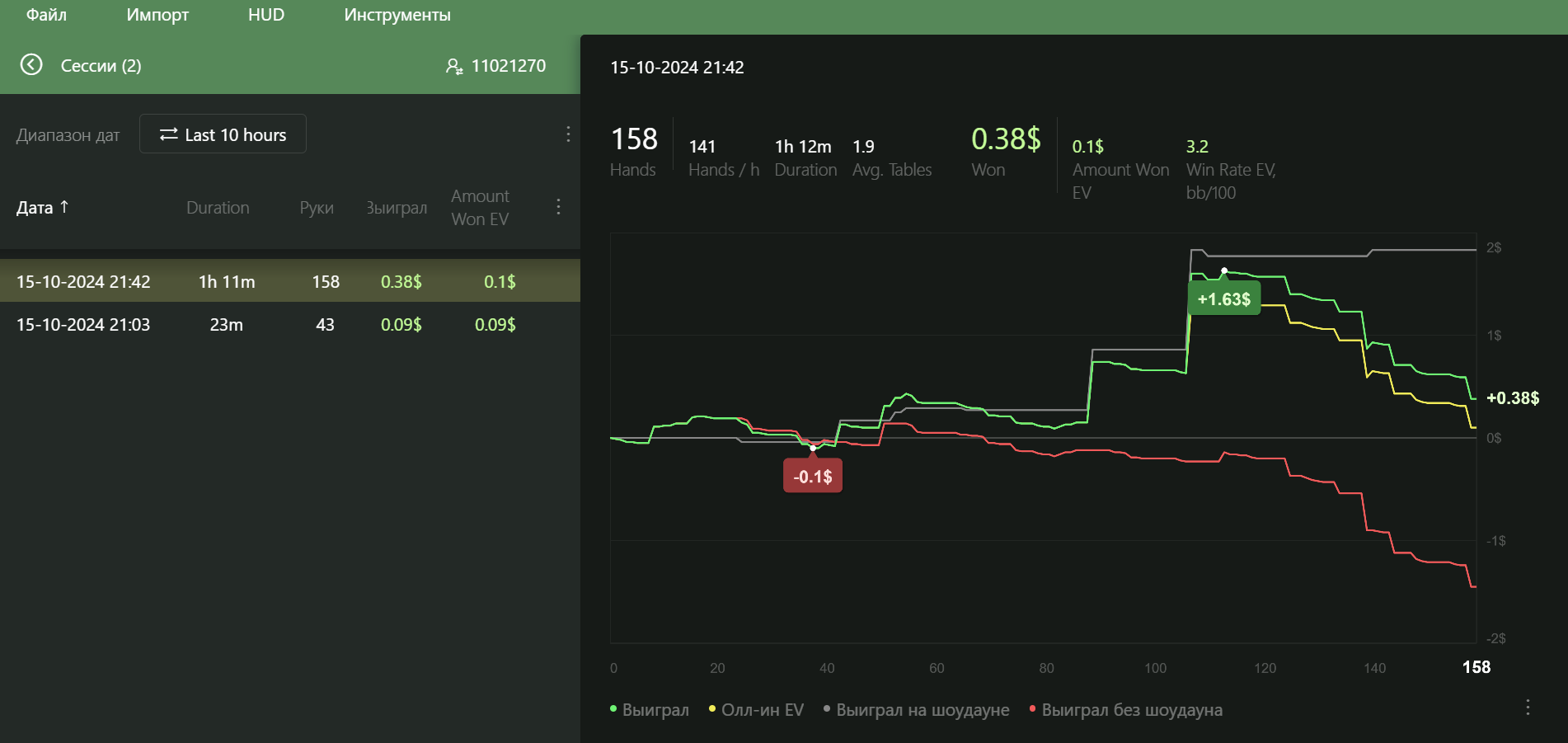Open the Импорт menu

pos(157,15)
